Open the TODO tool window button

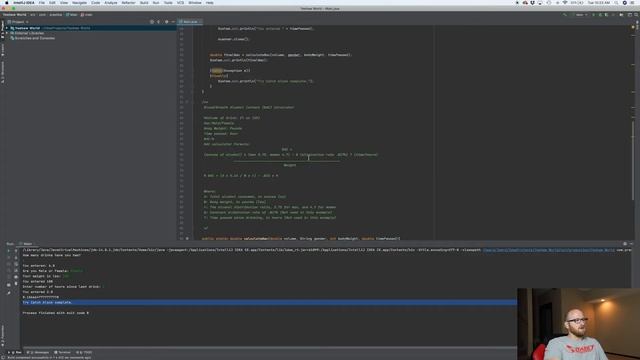click(x=84, y=352)
